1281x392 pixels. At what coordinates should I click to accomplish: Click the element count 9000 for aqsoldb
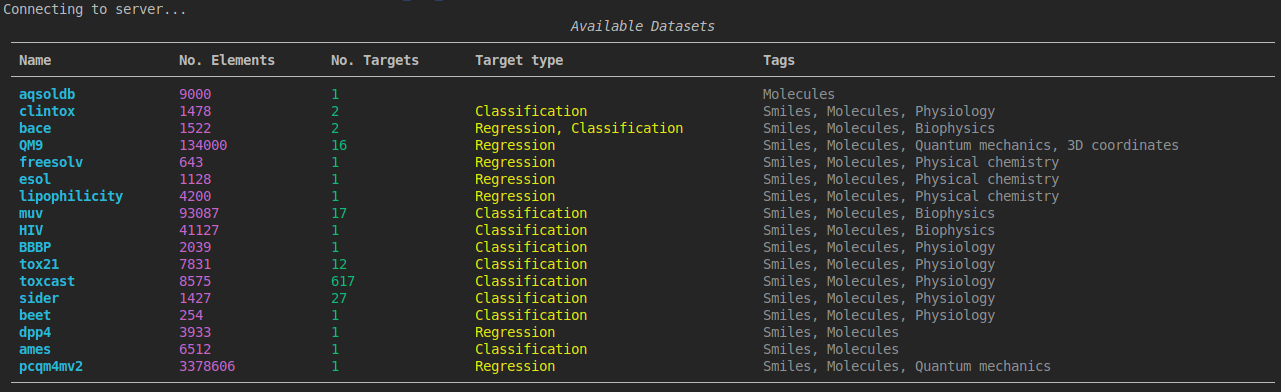coord(195,94)
